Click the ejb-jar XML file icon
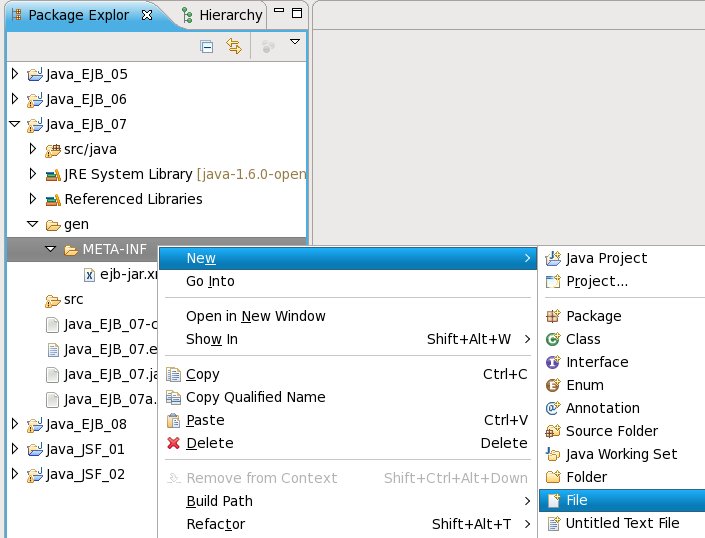This screenshot has width=705, height=538. (89, 275)
